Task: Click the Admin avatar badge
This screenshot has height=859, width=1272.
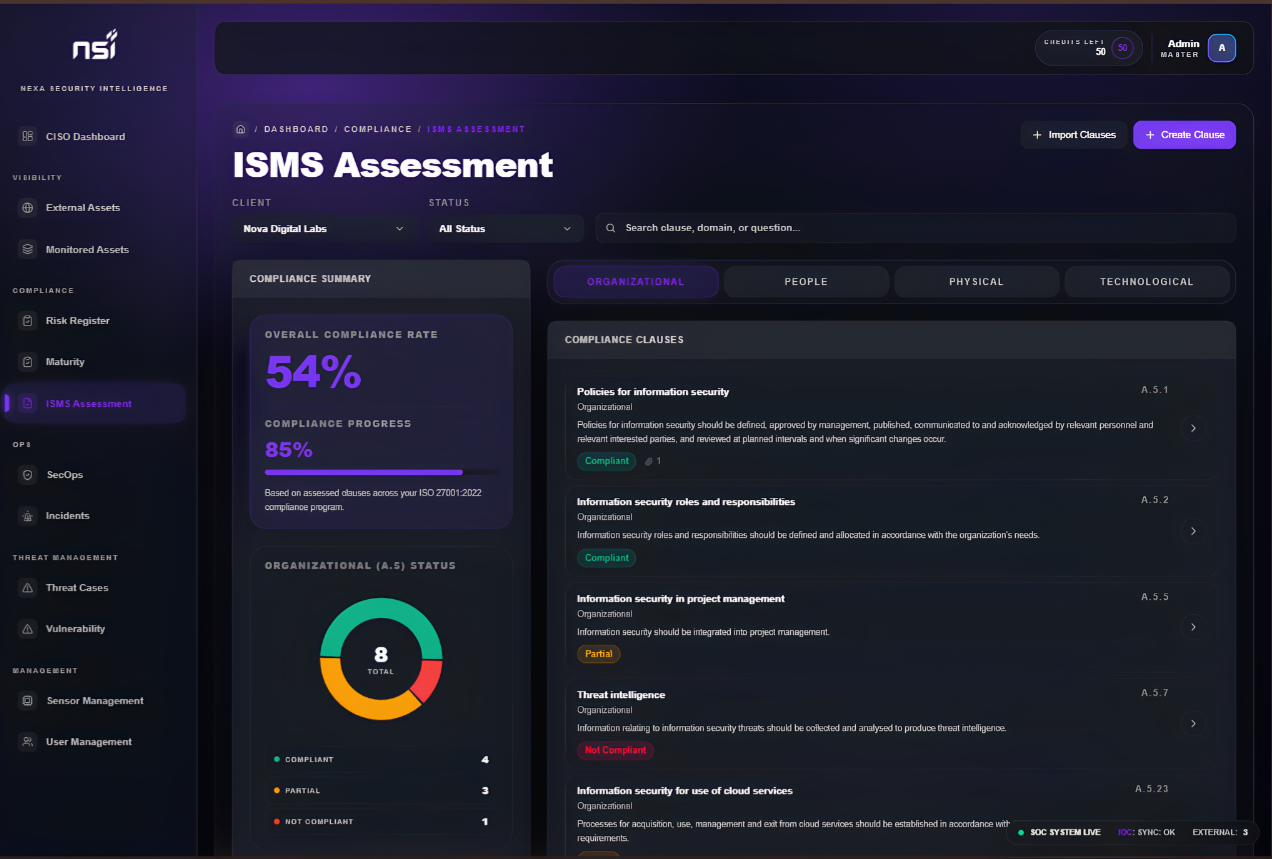Action: point(1222,48)
